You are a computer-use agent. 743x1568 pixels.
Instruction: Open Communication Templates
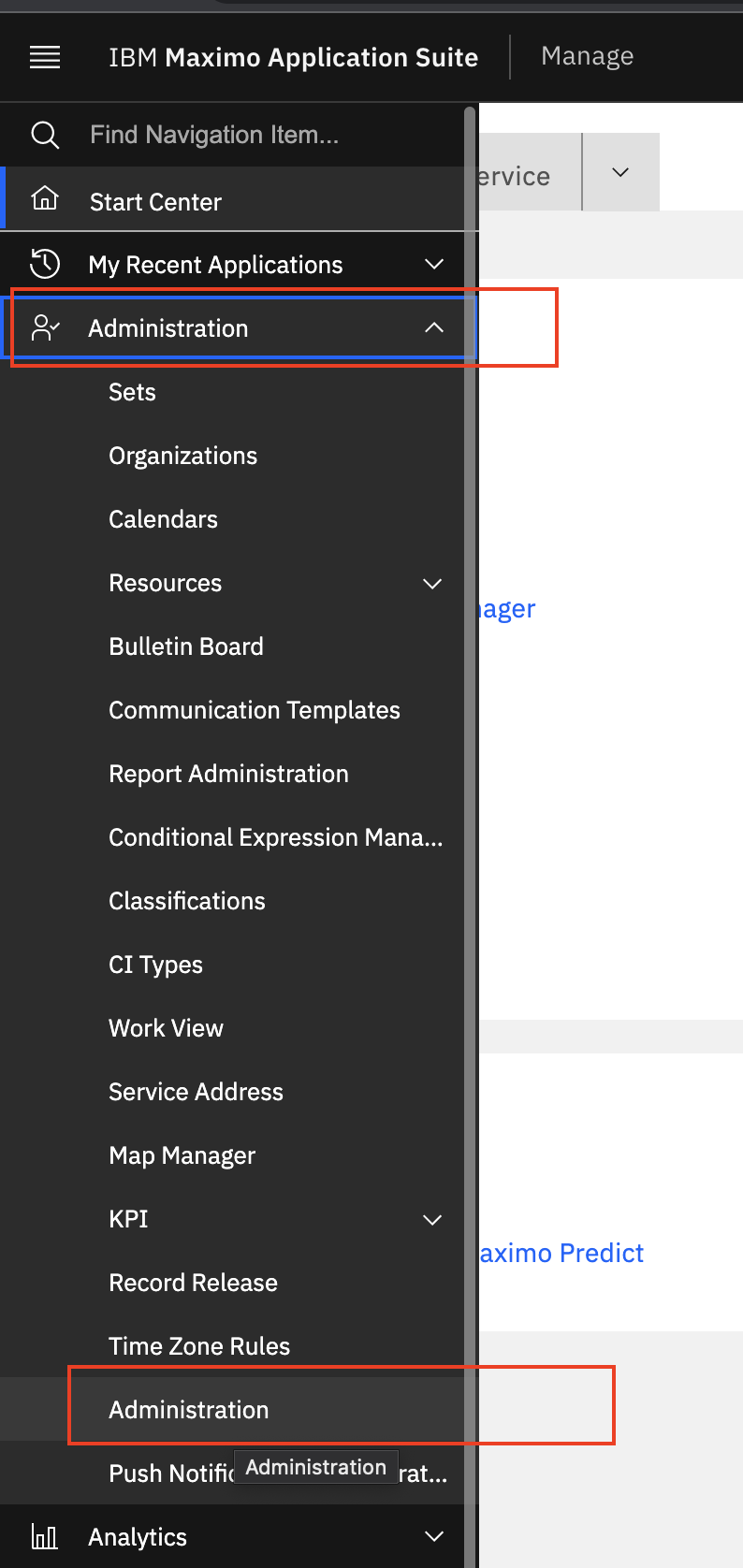pyautogui.click(x=254, y=710)
